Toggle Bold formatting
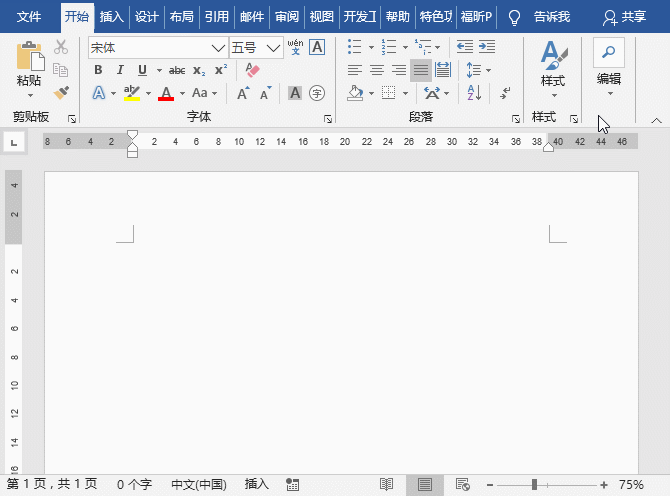This screenshot has height=496, width=670. [x=98, y=70]
